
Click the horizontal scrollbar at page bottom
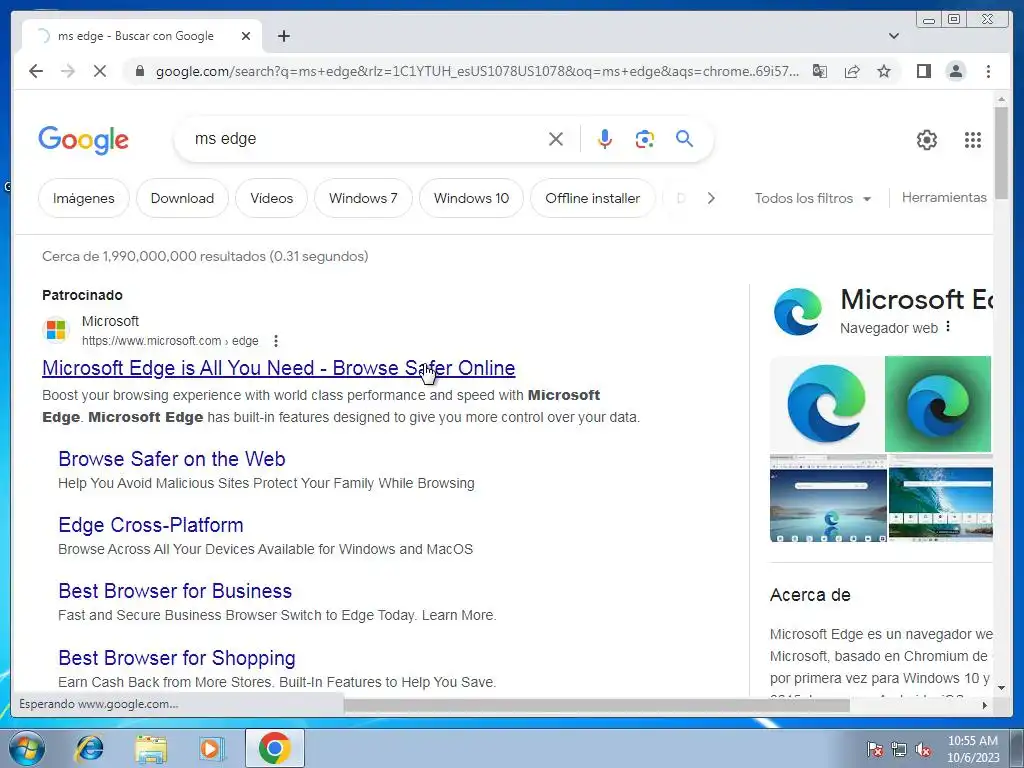pos(597,705)
